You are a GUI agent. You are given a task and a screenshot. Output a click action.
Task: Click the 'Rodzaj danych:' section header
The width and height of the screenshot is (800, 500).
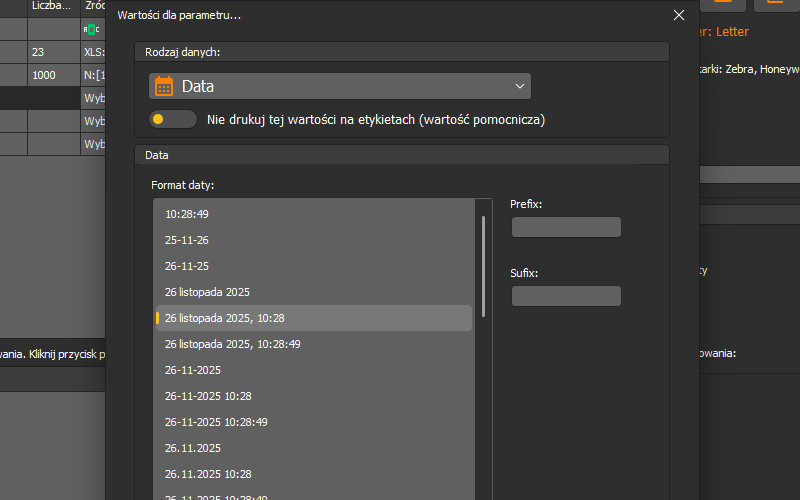point(402,52)
